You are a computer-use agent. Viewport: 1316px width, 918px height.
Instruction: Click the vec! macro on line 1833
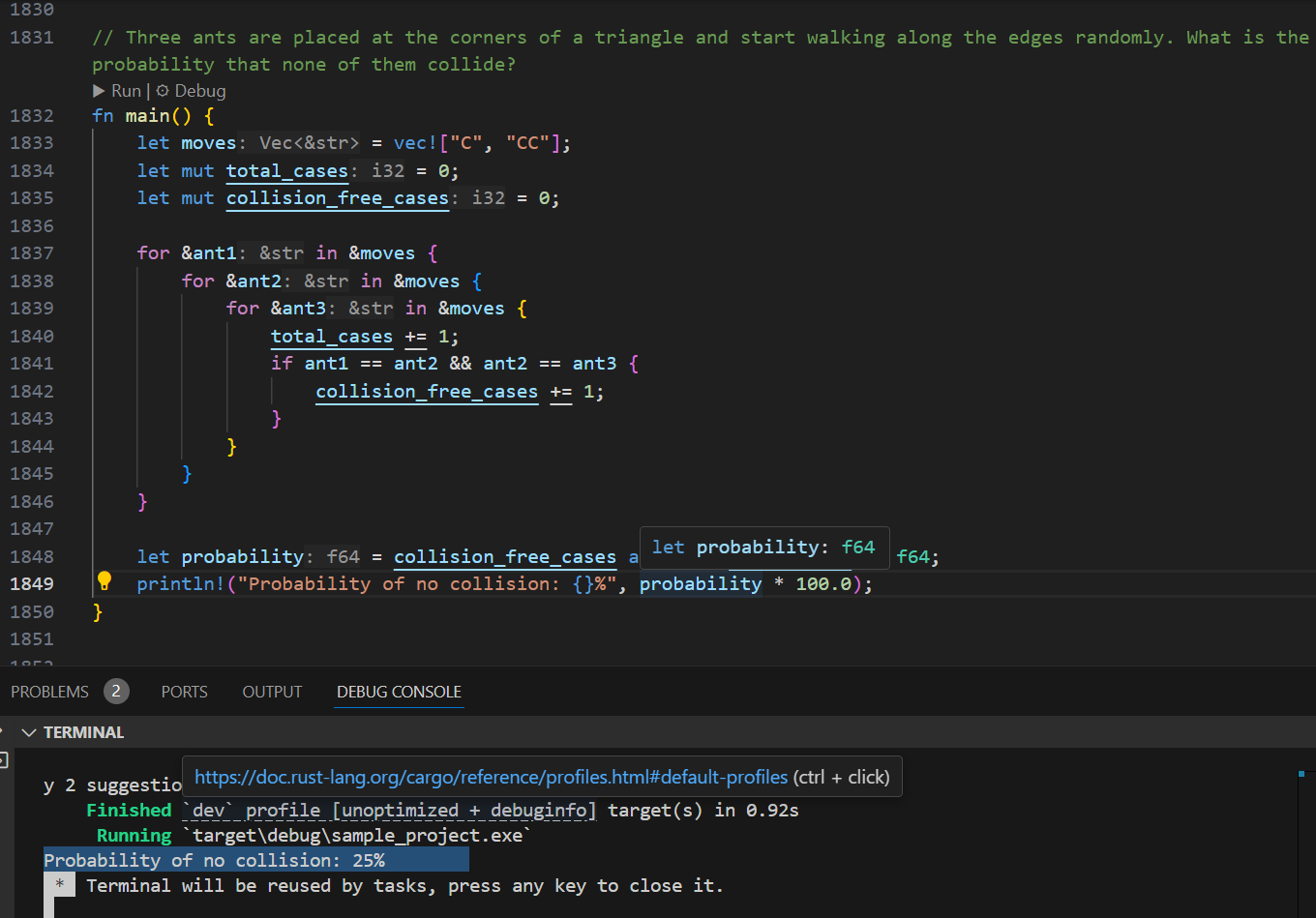(415, 143)
